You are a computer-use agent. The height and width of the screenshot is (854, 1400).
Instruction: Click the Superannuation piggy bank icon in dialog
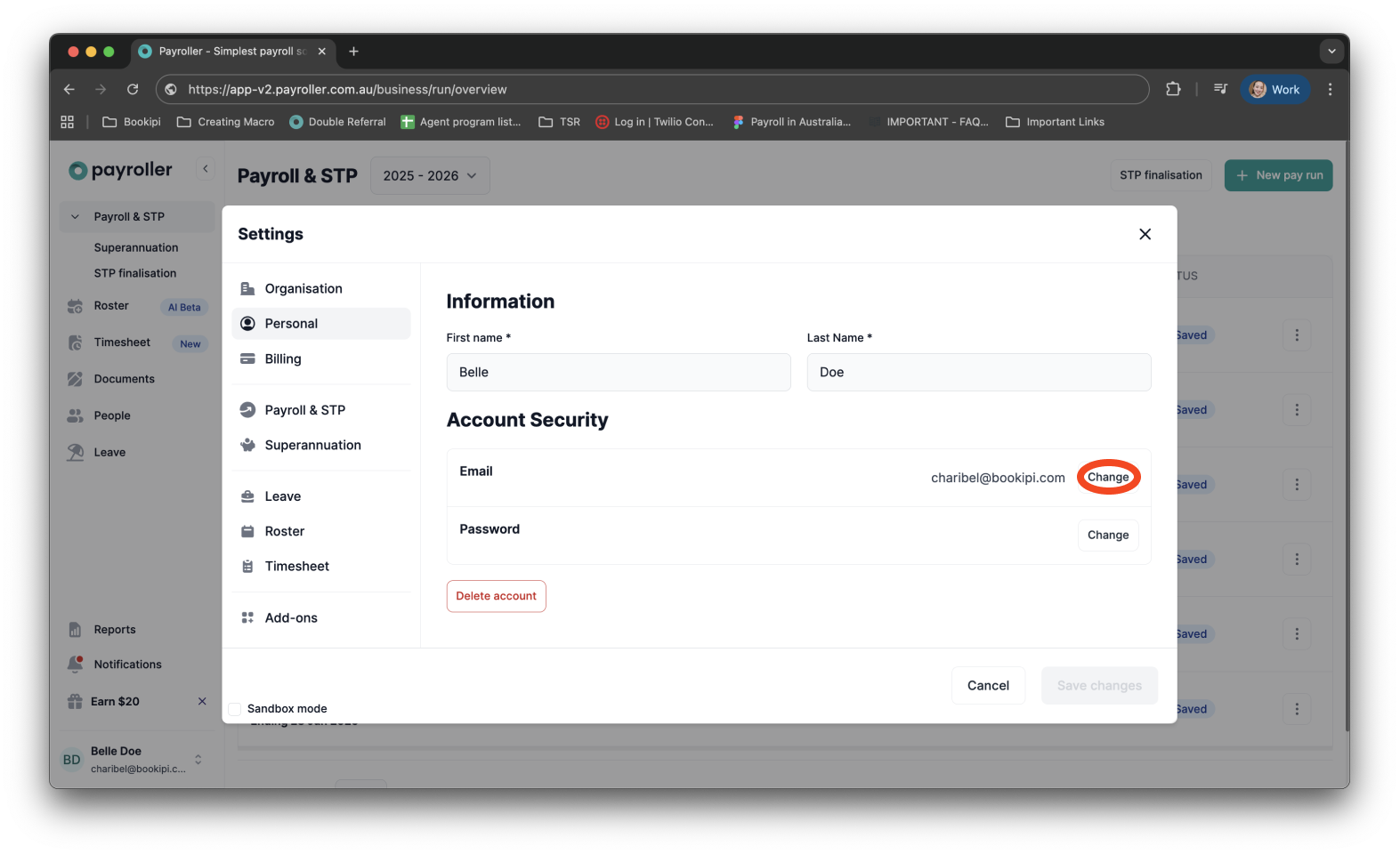point(247,445)
